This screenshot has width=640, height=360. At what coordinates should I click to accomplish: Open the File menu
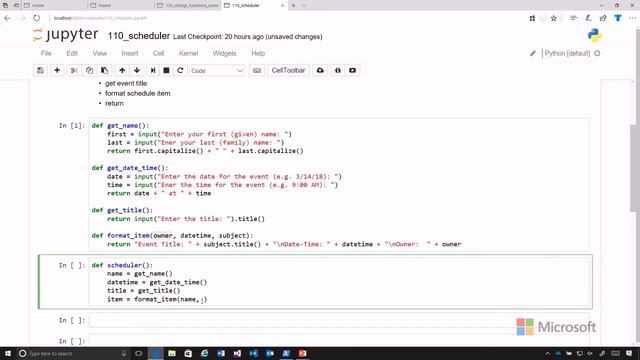(x=46, y=53)
